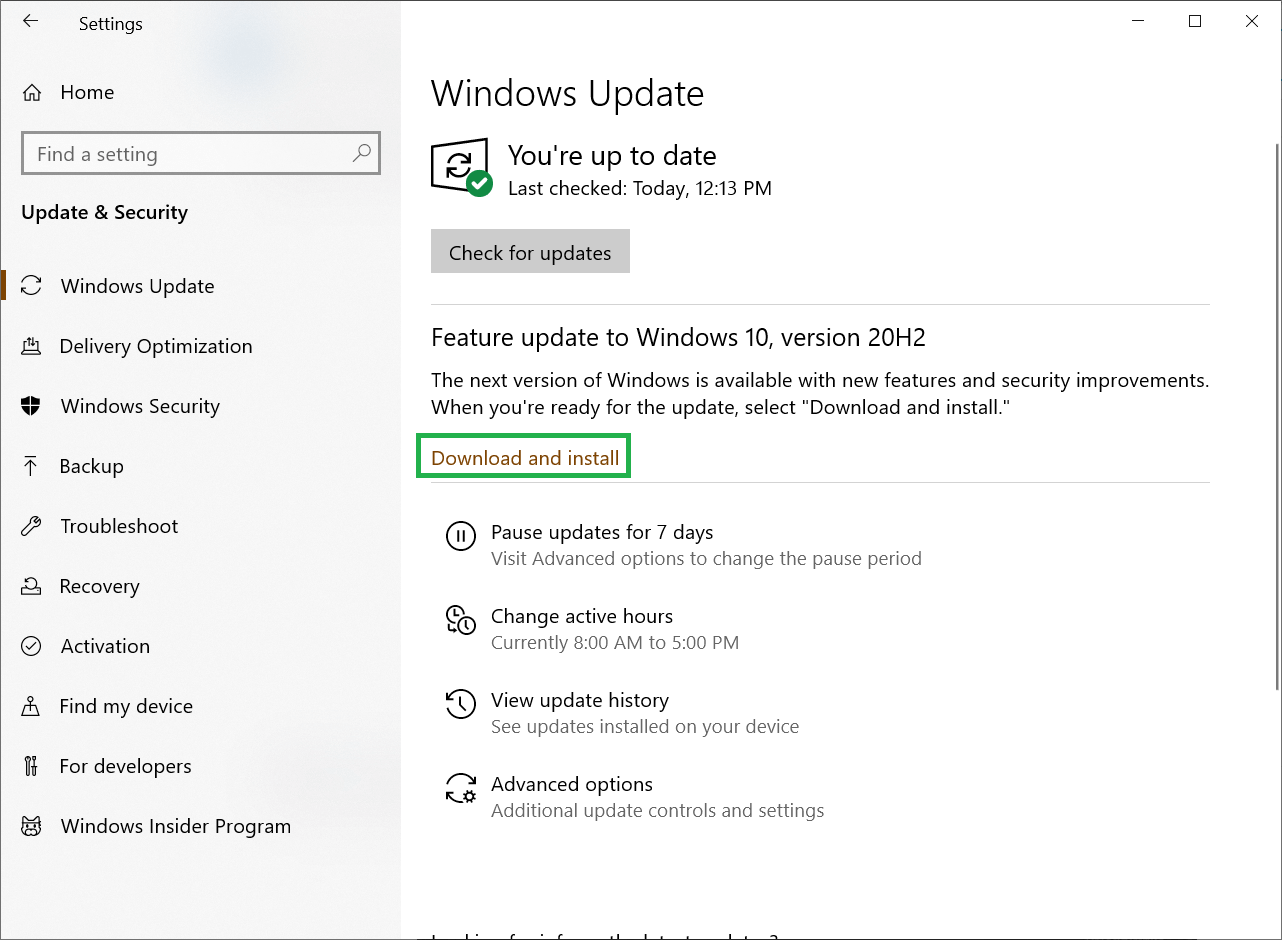Click the Home house icon

32,93
